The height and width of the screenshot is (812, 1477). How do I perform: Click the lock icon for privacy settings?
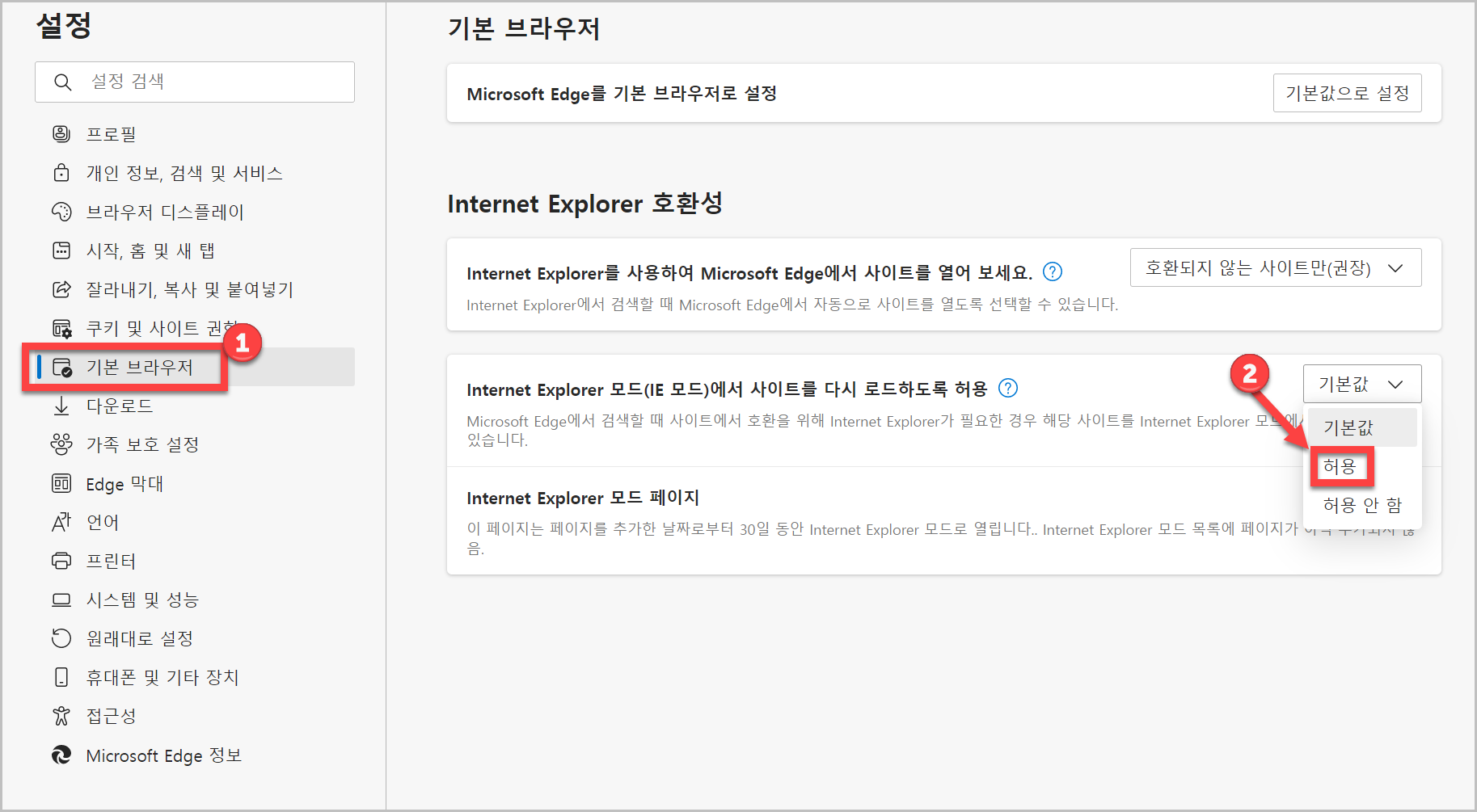tap(61, 172)
